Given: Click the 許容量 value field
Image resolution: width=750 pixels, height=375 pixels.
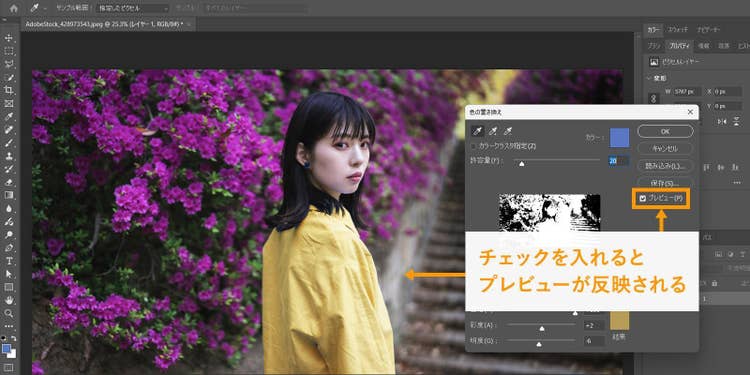Looking at the screenshot, I should (x=618, y=161).
